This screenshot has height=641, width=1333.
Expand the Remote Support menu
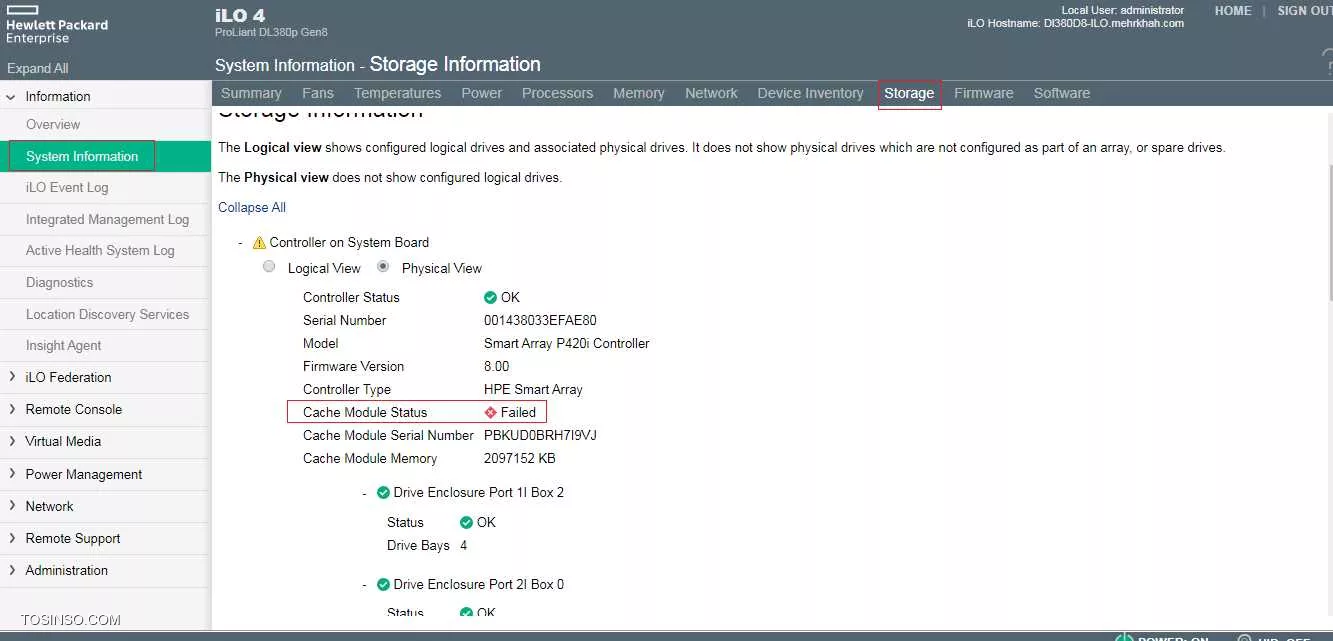point(12,538)
